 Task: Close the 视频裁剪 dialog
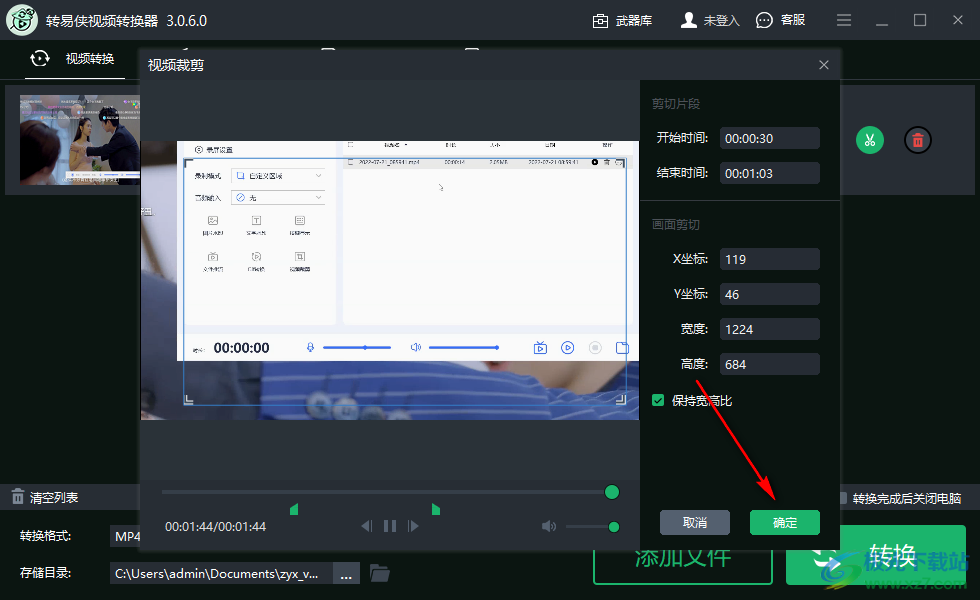(824, 65)
